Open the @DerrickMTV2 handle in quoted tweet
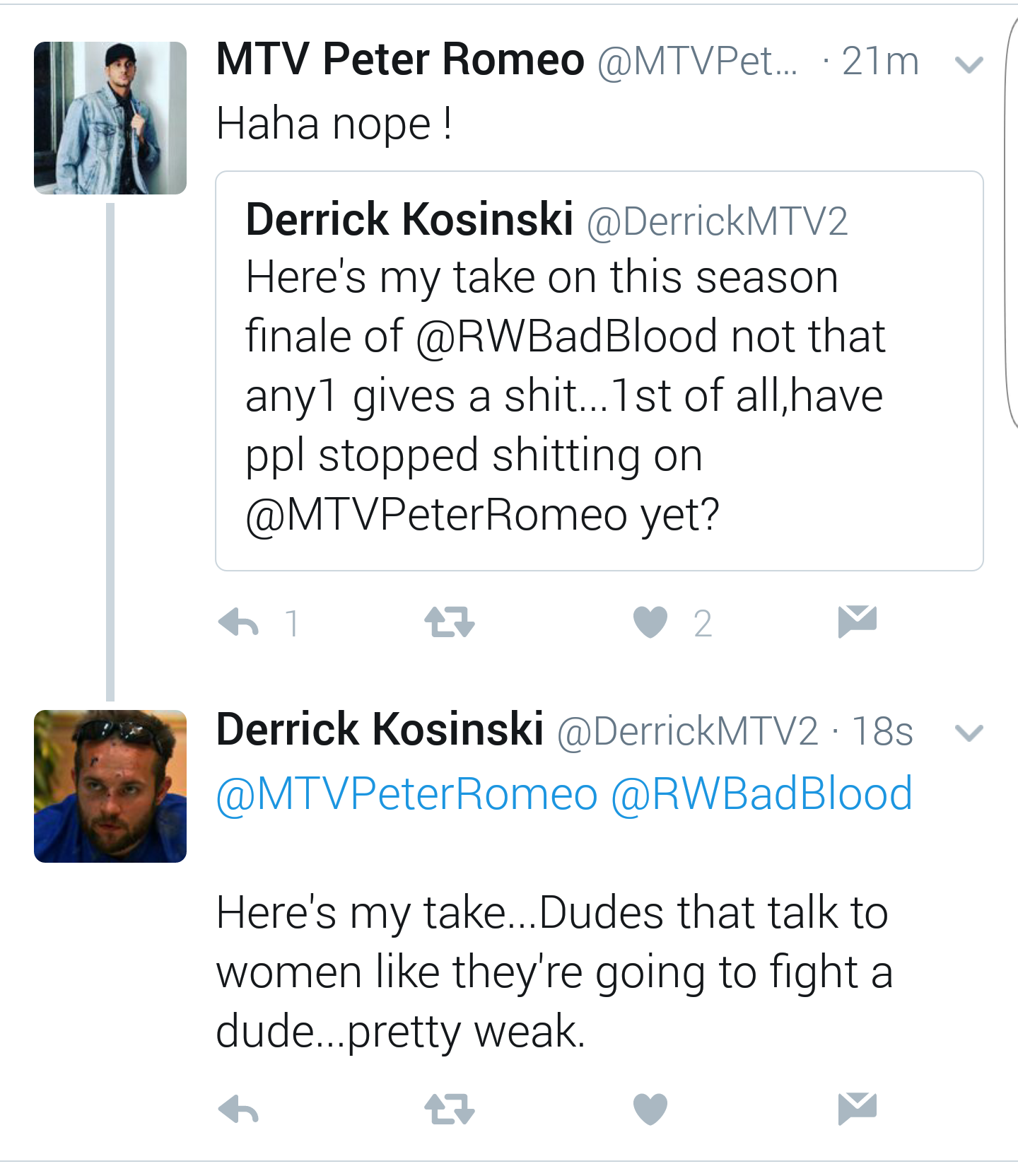Screen dimensions: 1018x1176 tap(717, 221)
